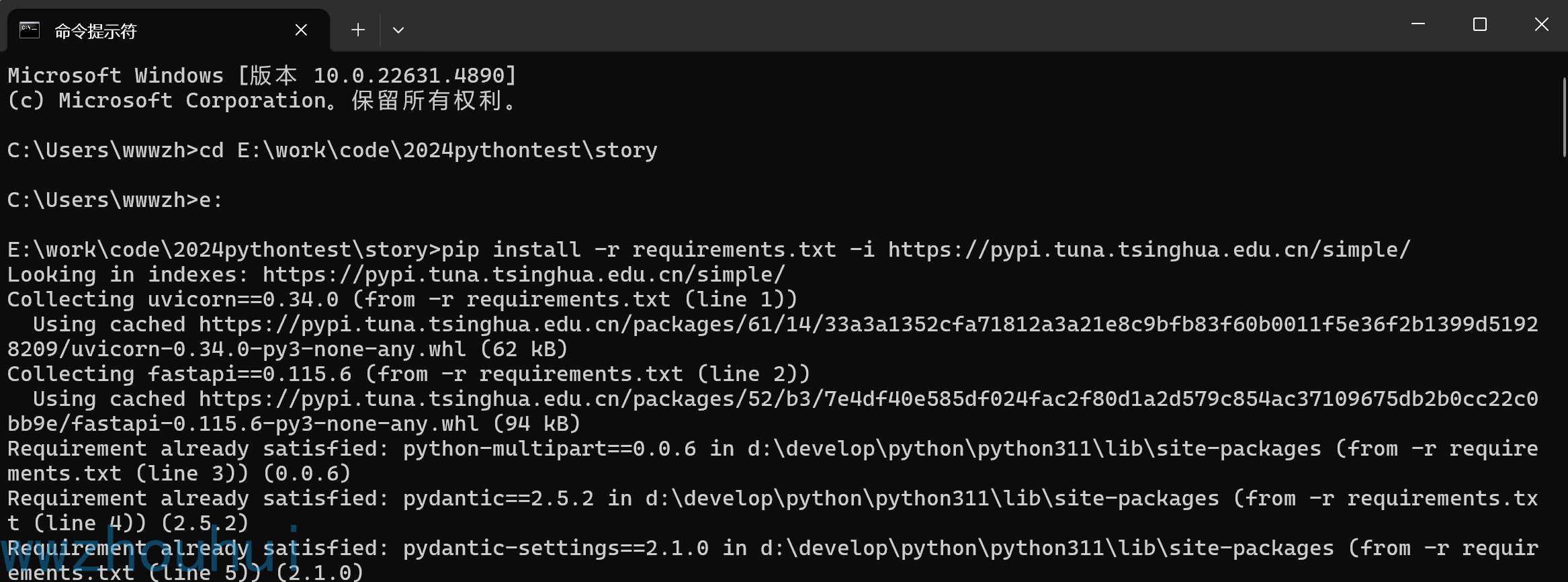Click the "pydantic-settings==2.1.0" requirement text
Image resolution: width=1568 pixels, height=582 pixels.
click(556, 548)
